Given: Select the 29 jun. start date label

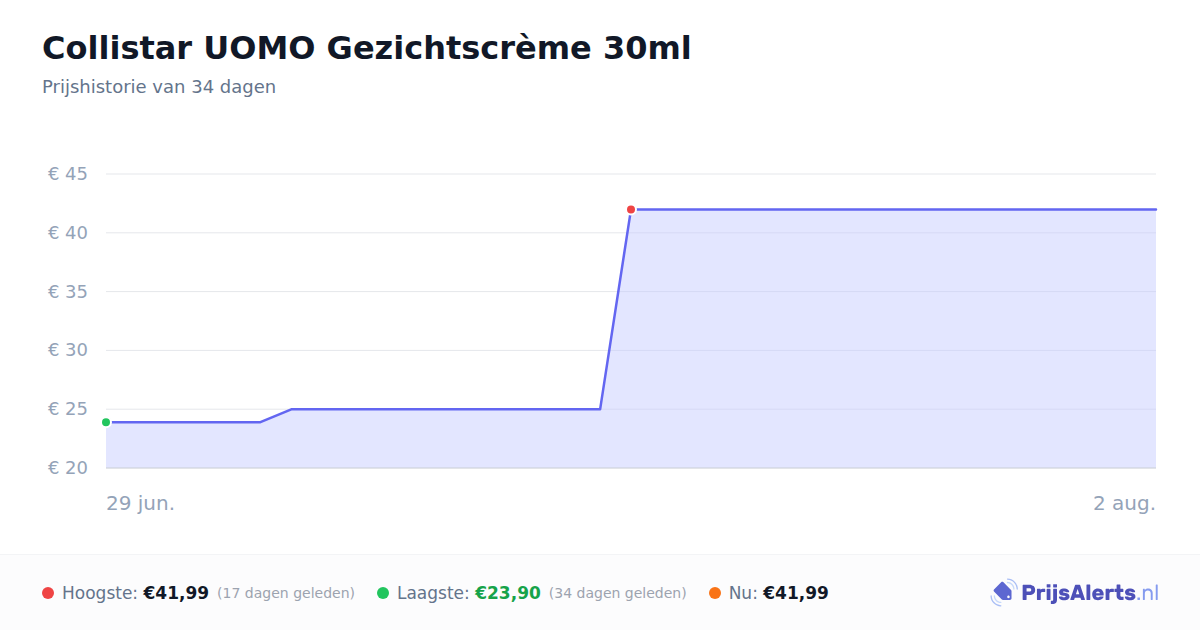Looking at the screenshot, I should 141,503.
